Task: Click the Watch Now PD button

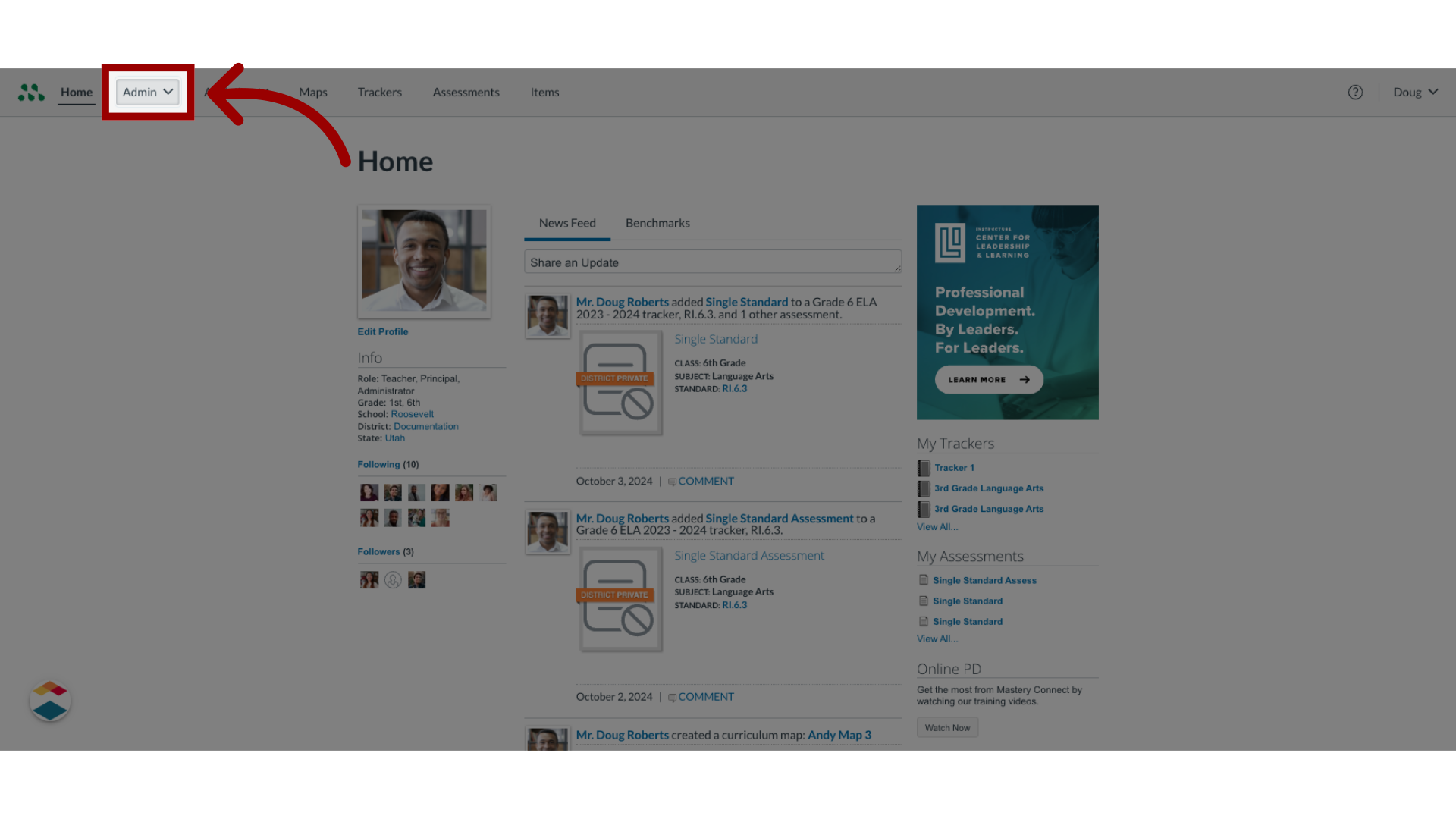Action: coord(947,727)
